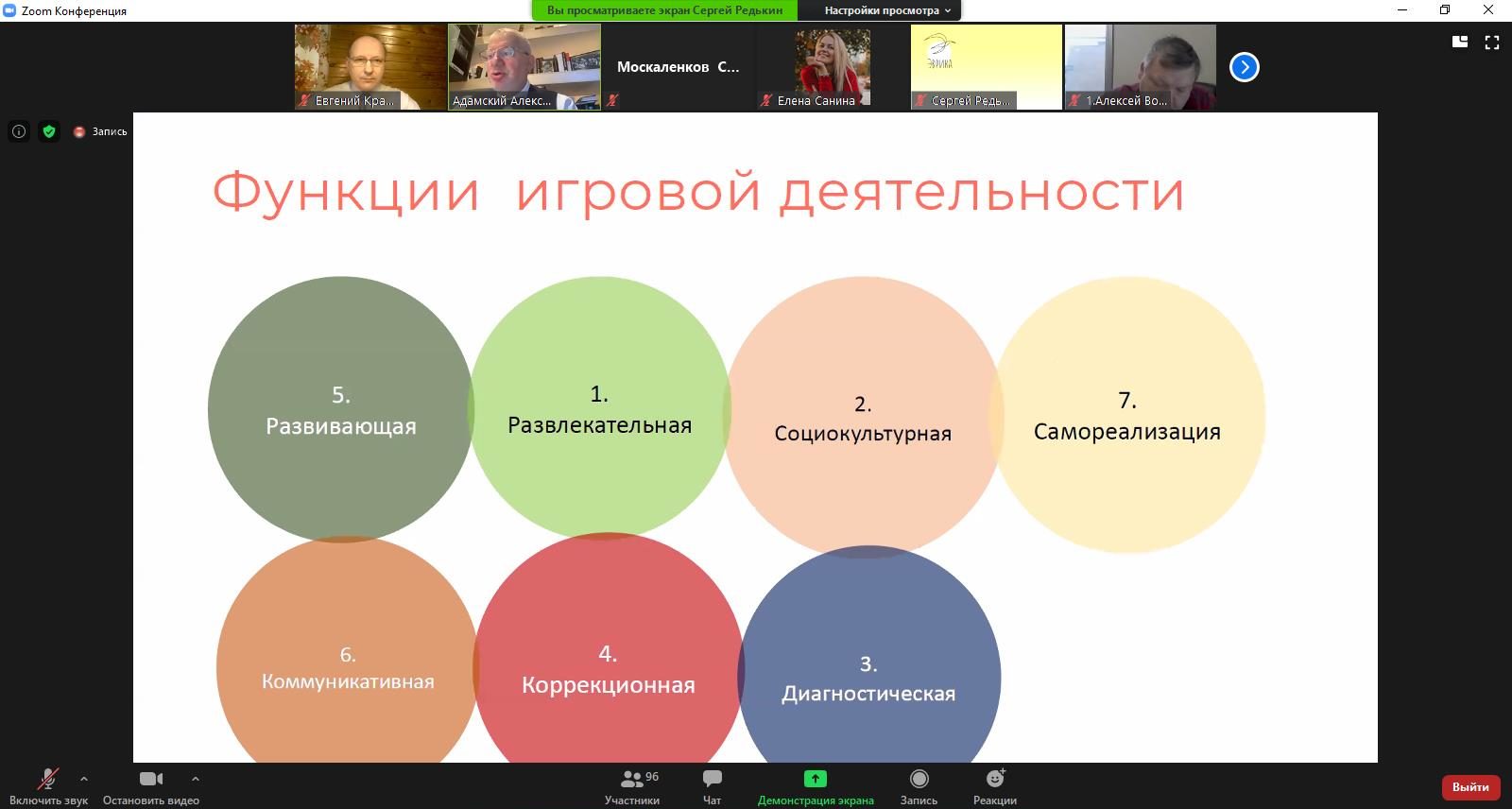This screenshot has height=809, width=1512.
Task: Open the Reactions smiley menu
Action: coord(994,780)
